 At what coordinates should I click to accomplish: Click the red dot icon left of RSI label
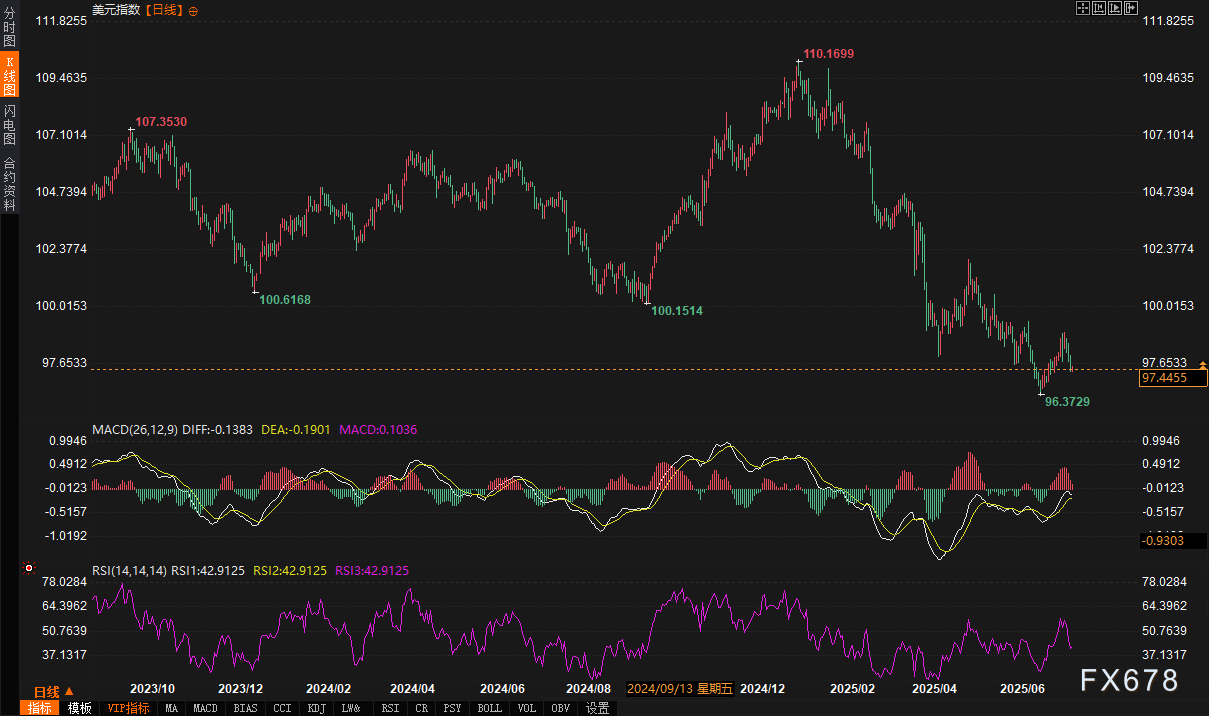[28, 569]
